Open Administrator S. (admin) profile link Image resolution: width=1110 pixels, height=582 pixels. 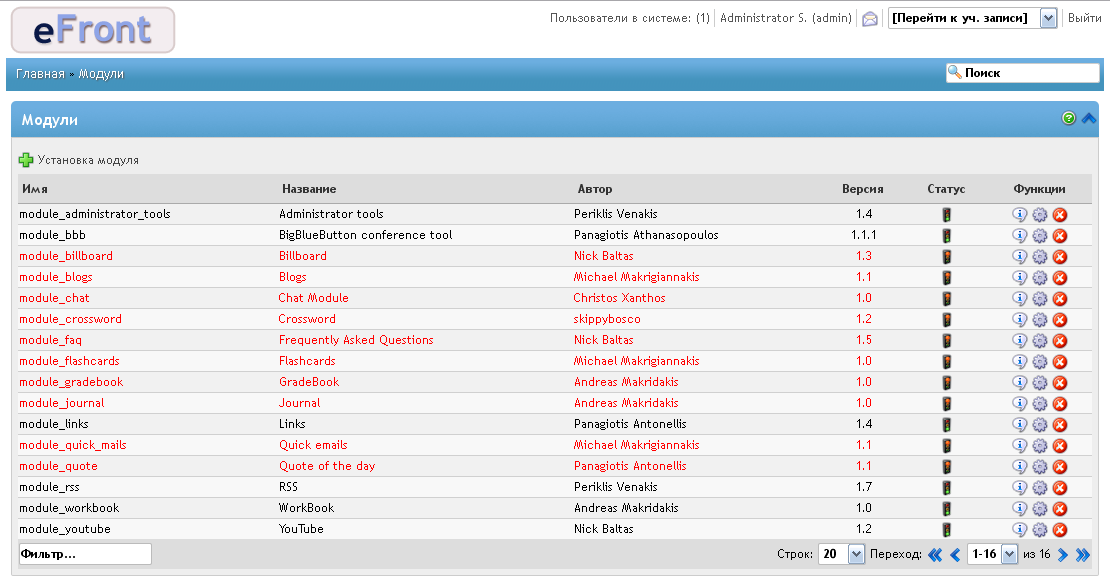786,18
